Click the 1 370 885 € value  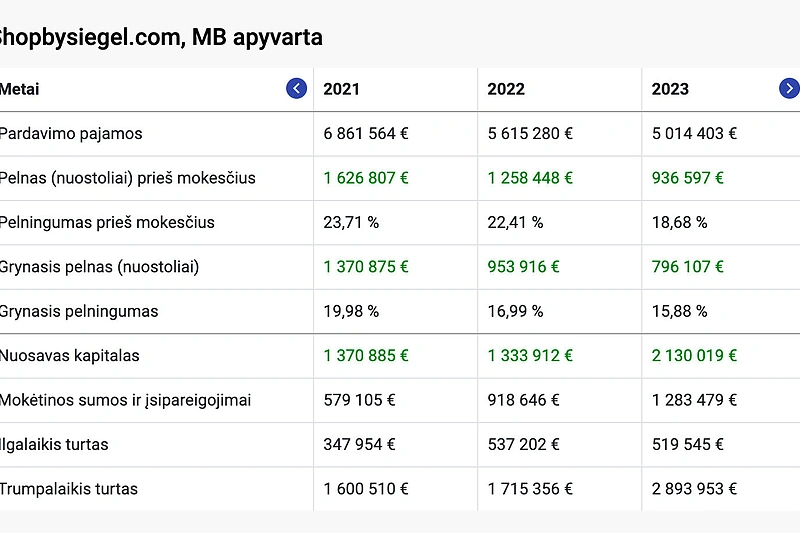pos(366,356)
